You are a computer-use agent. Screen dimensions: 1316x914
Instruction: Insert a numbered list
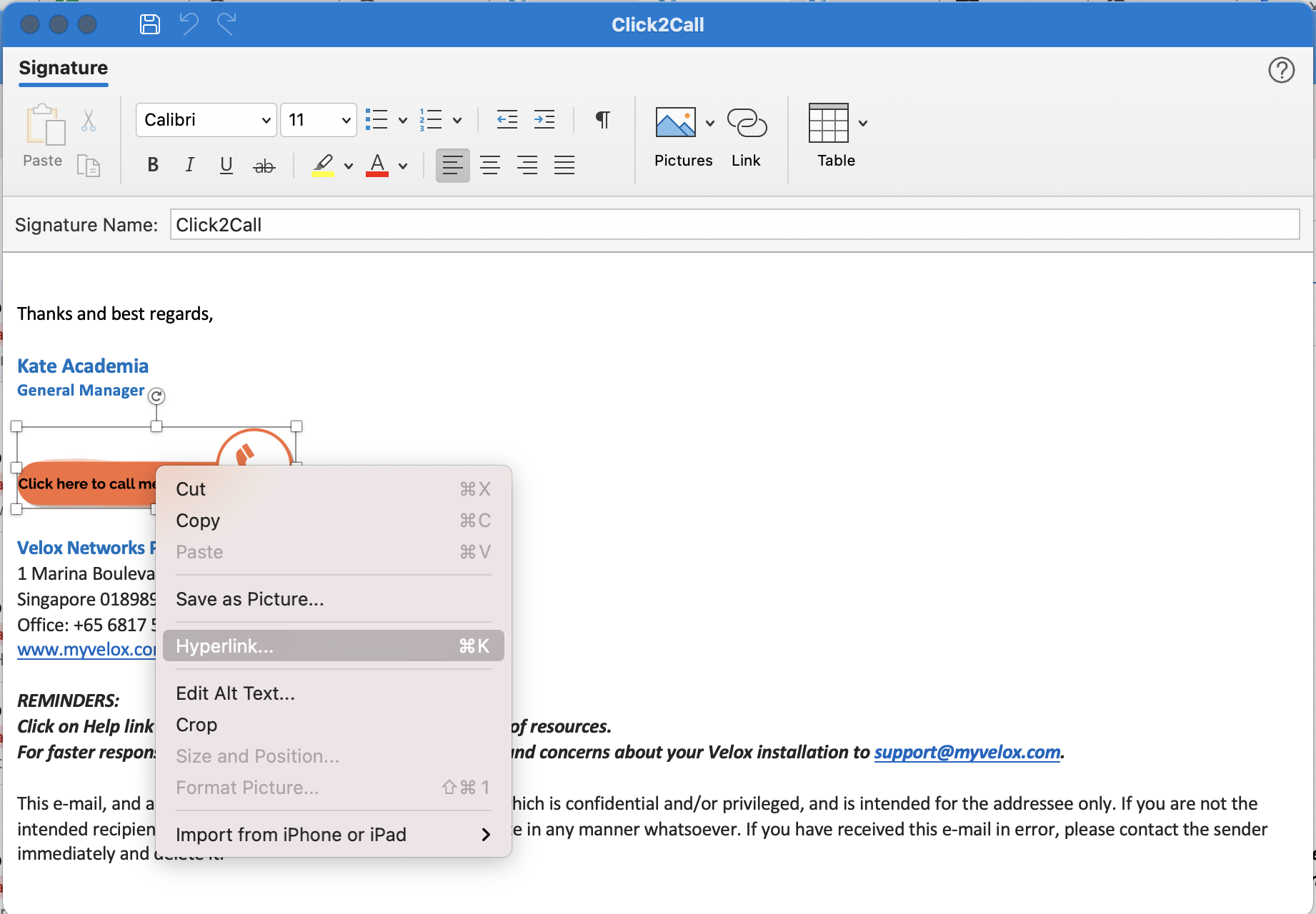tap(431, 119)
